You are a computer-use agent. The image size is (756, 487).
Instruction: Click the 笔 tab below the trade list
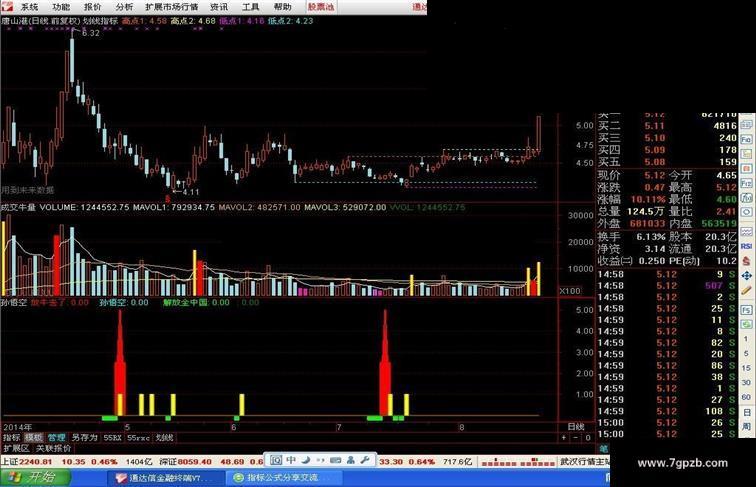coord(603,448)
